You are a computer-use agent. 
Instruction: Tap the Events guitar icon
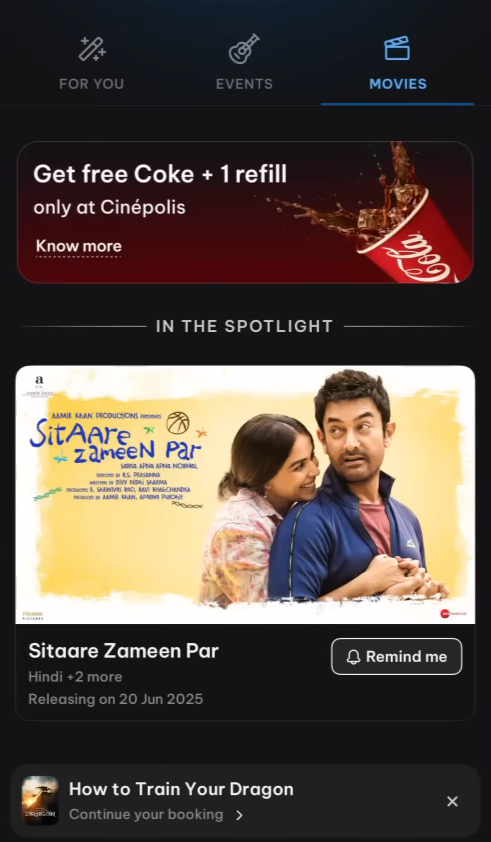pyautogui.click(x=244, y=49)
